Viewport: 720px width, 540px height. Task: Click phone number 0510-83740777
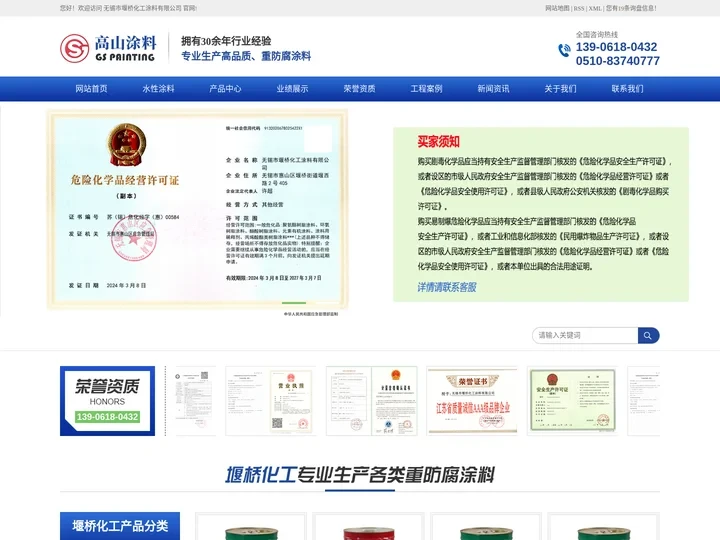(x=618, y=61)
